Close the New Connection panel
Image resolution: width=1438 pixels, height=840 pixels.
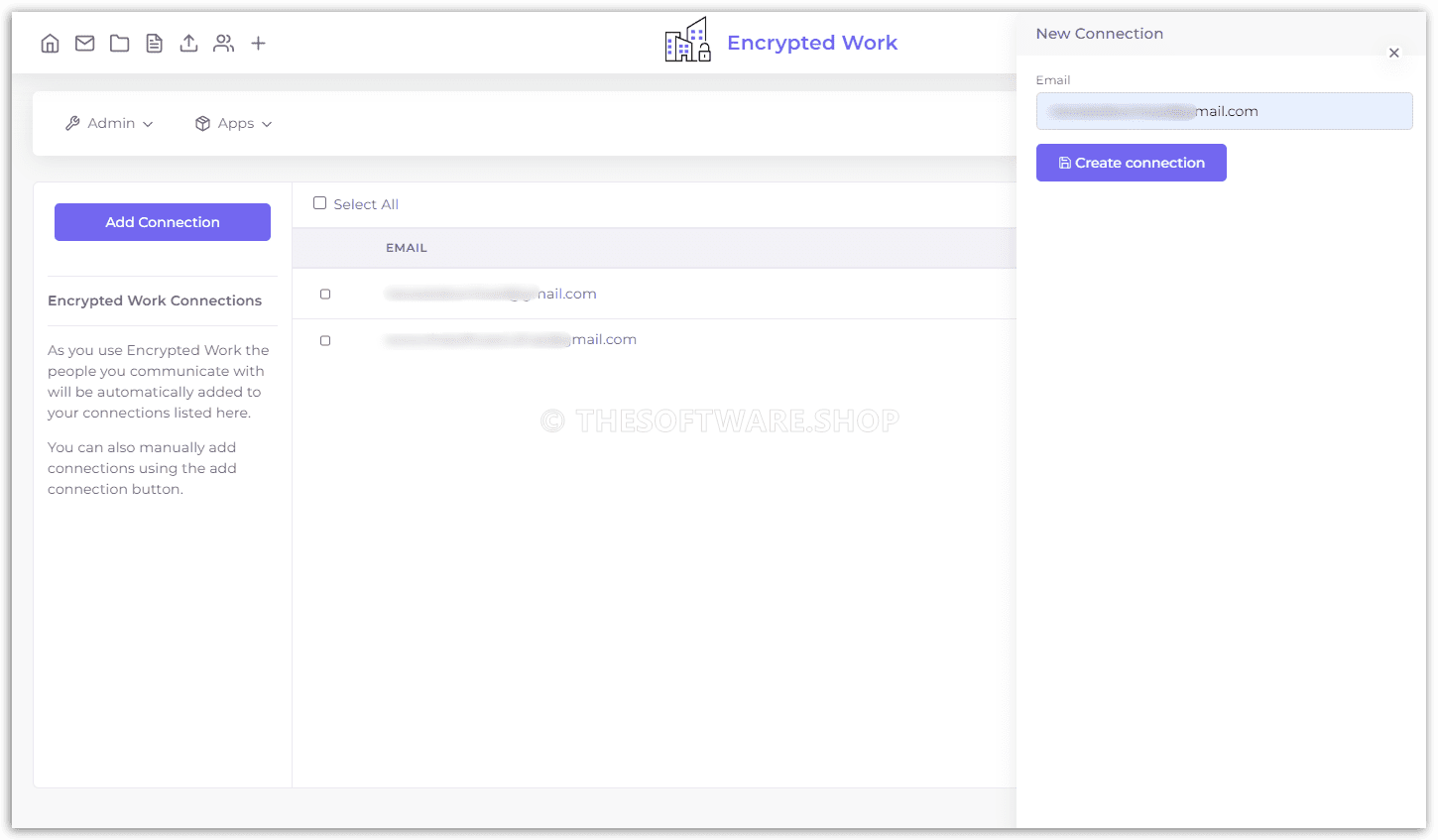(x=1394, y=54)
